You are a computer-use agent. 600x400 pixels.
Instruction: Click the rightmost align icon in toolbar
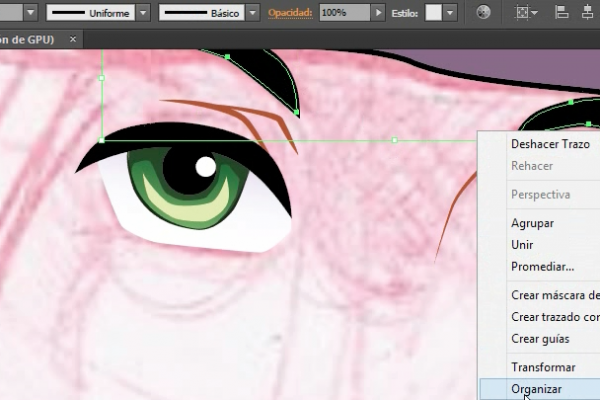(587, 14)
